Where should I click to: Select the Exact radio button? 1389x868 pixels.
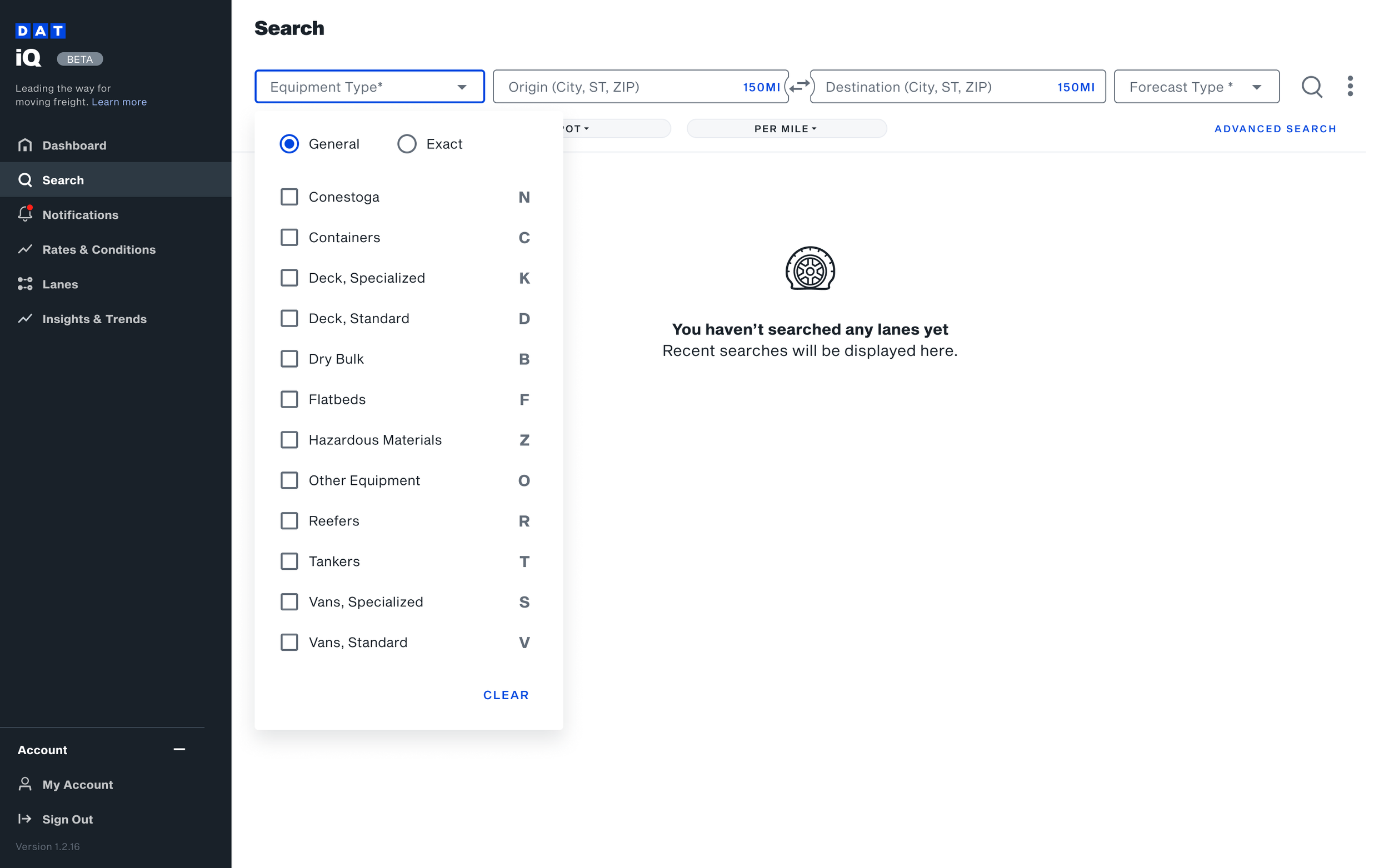click(x=407, y=144)
